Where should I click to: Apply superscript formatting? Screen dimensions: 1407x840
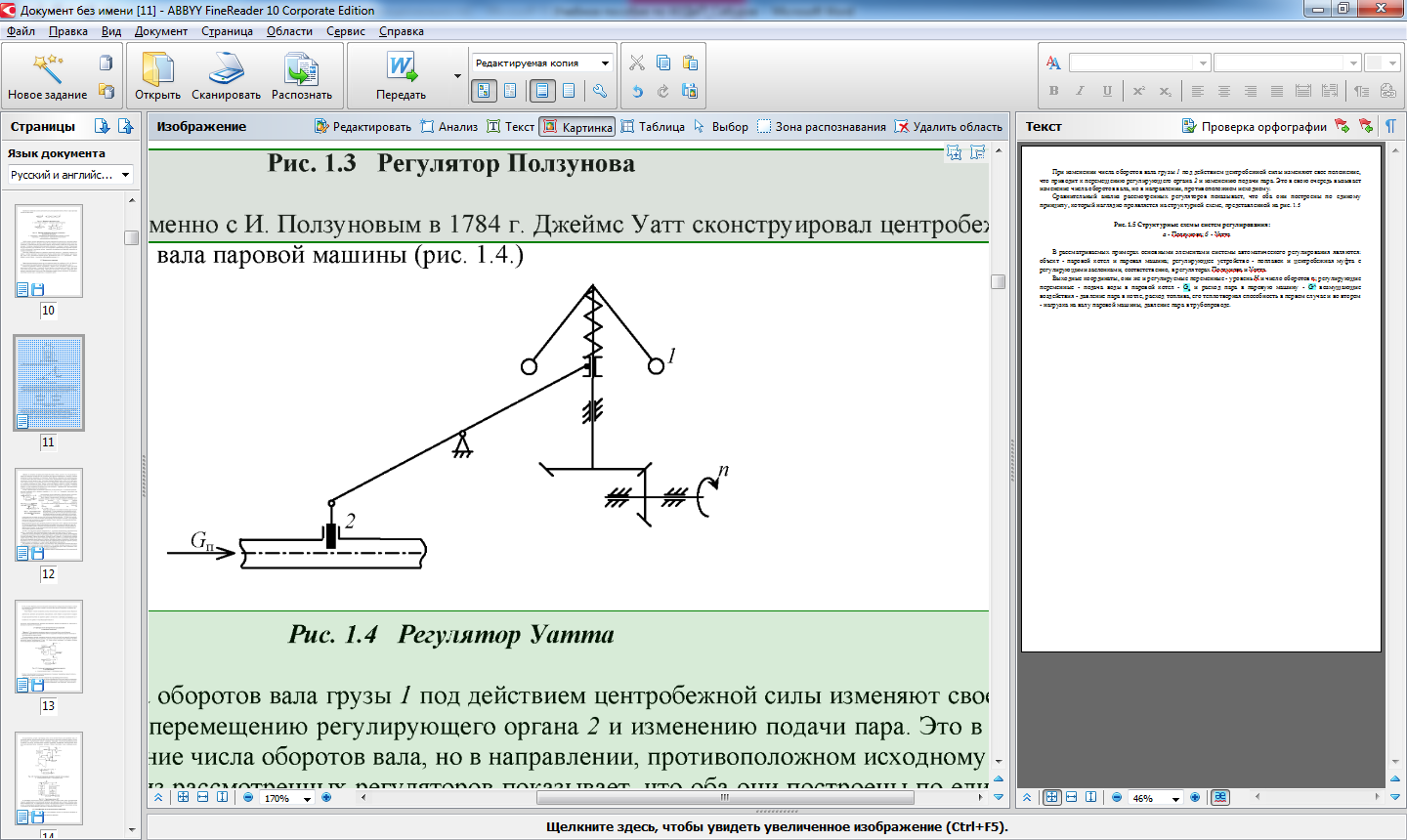[x=1139, y=91]
